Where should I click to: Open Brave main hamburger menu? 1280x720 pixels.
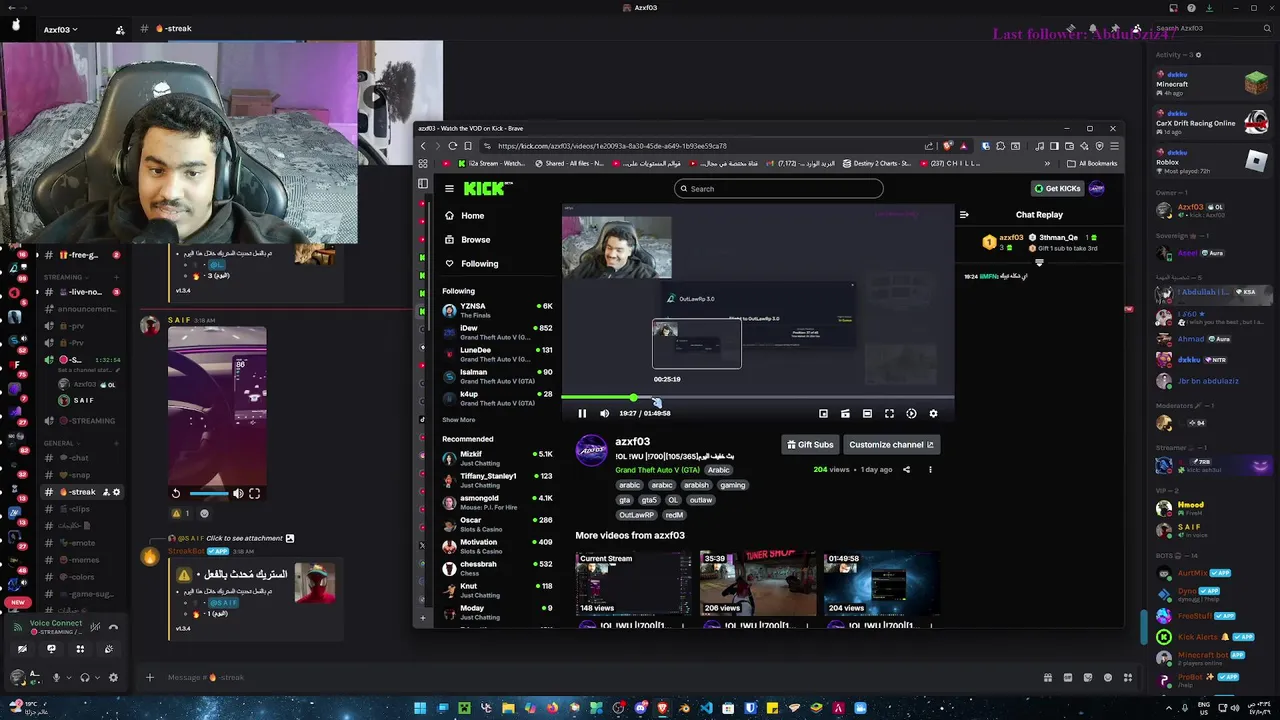pos(1114,146)
